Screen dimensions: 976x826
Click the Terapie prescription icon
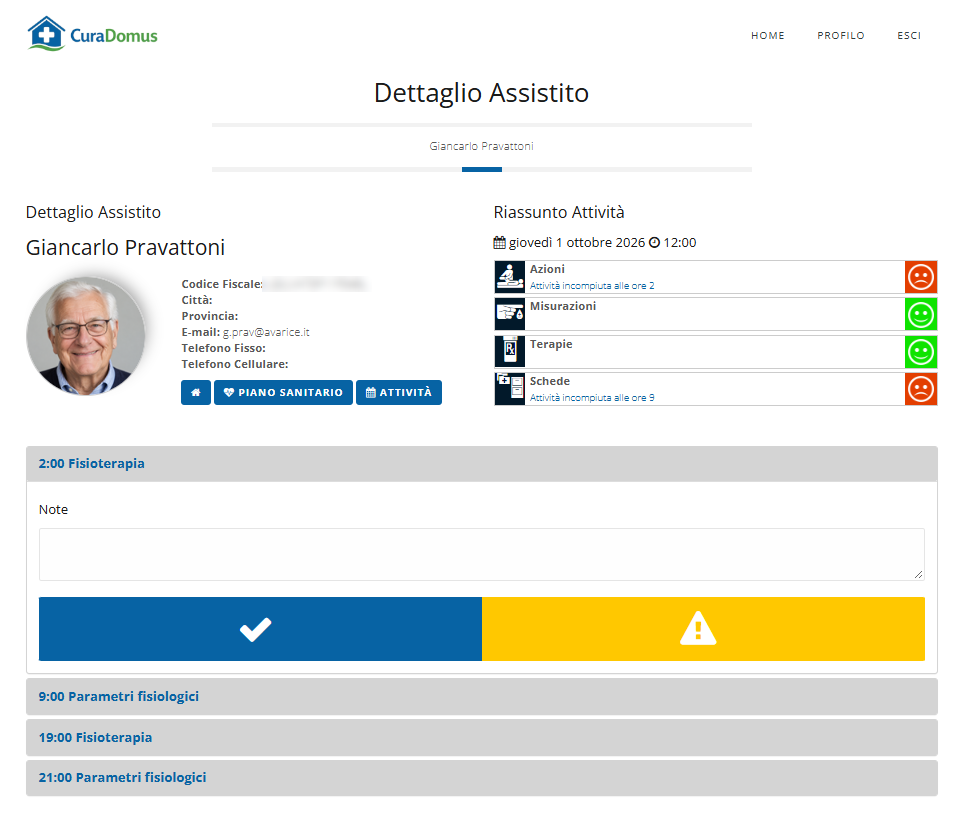coord(510,352)
